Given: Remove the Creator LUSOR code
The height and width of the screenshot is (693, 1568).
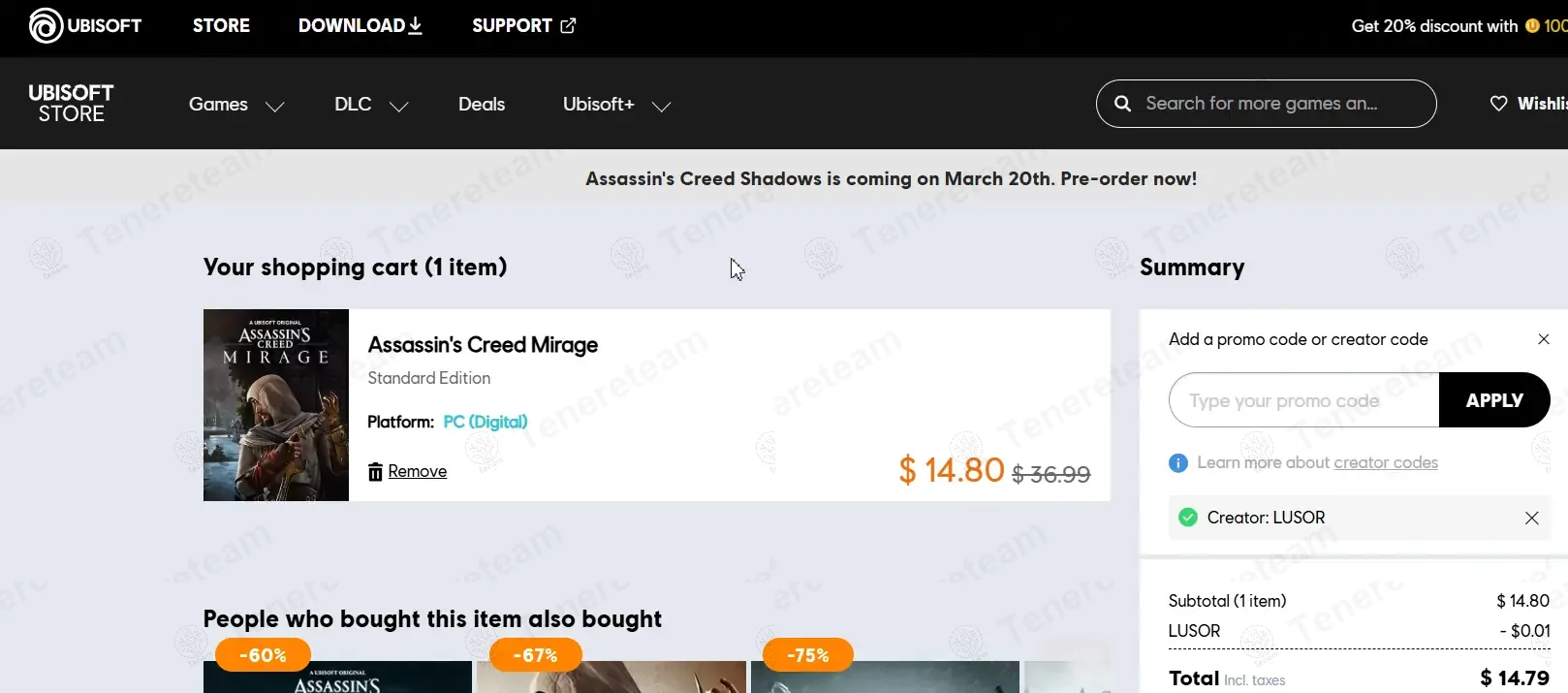Looking at the screenshot, I should point(1531,518).
